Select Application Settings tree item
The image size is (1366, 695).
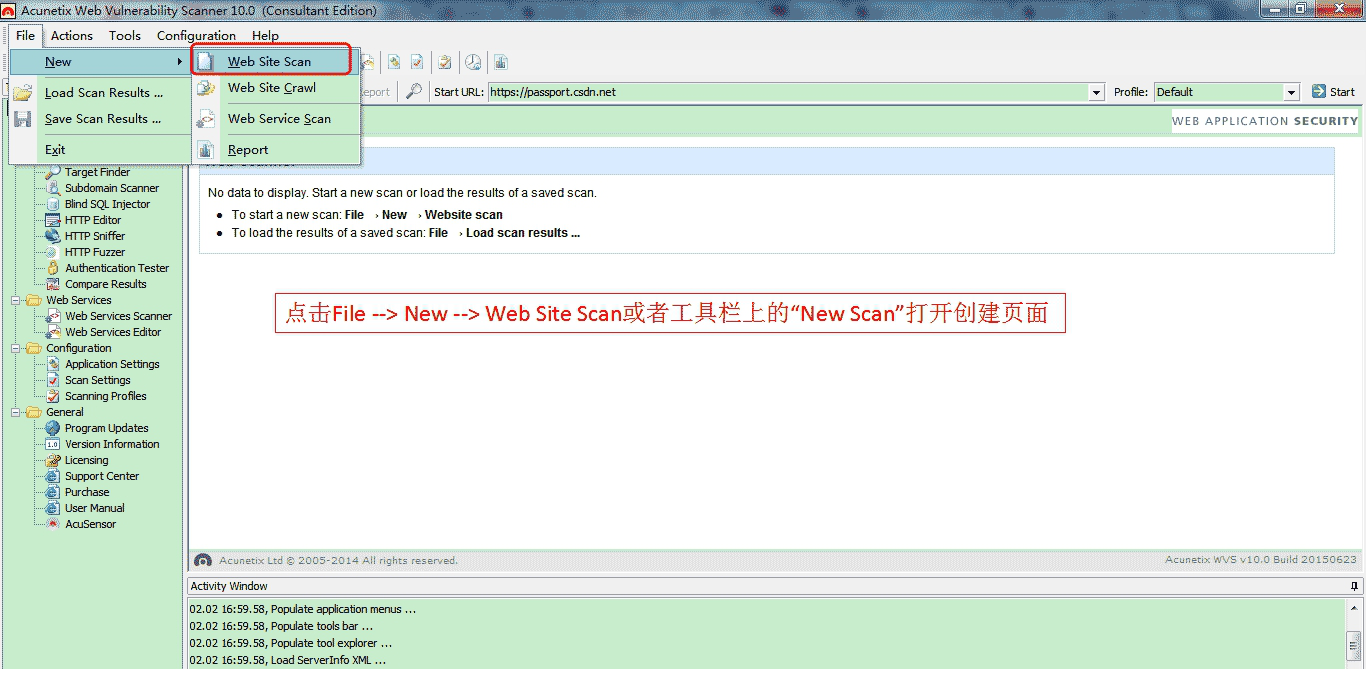coord(112,364)
